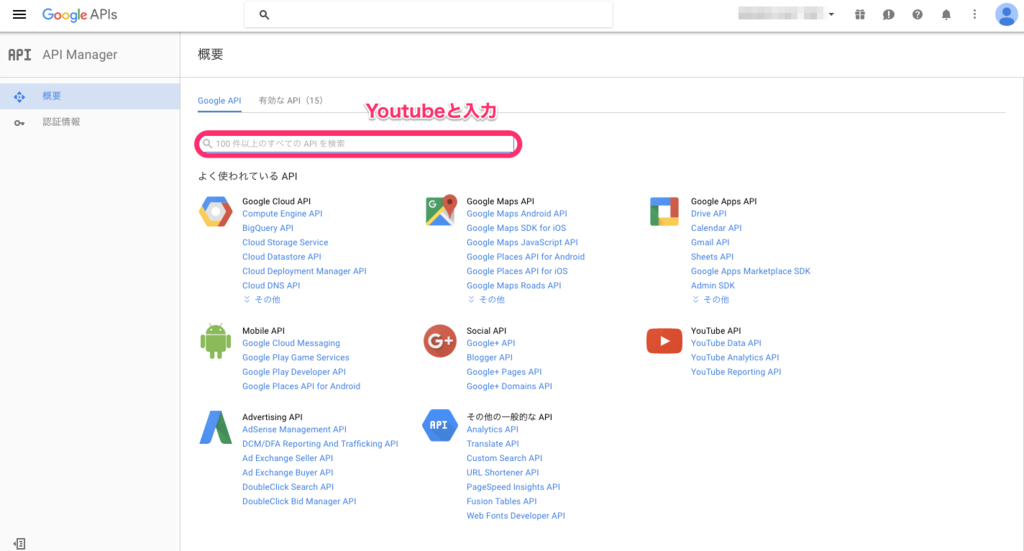This screenshot has width=1024, height=551.
Task: Switch to the 有効な API (15) tab
Action: pyautogui.click(x=291, y=101)
